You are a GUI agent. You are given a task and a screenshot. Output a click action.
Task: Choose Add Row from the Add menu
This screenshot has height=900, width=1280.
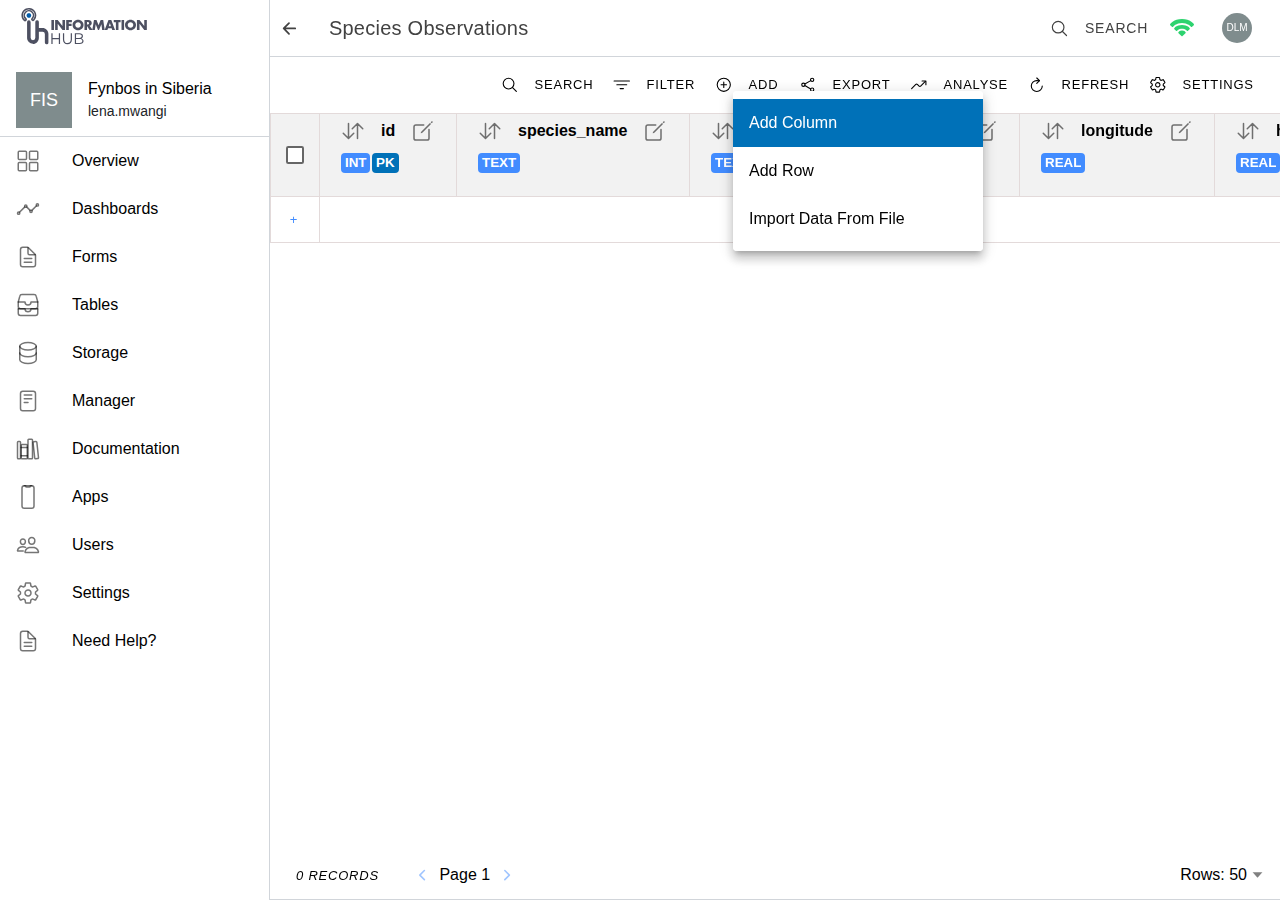tap(858, 171)
